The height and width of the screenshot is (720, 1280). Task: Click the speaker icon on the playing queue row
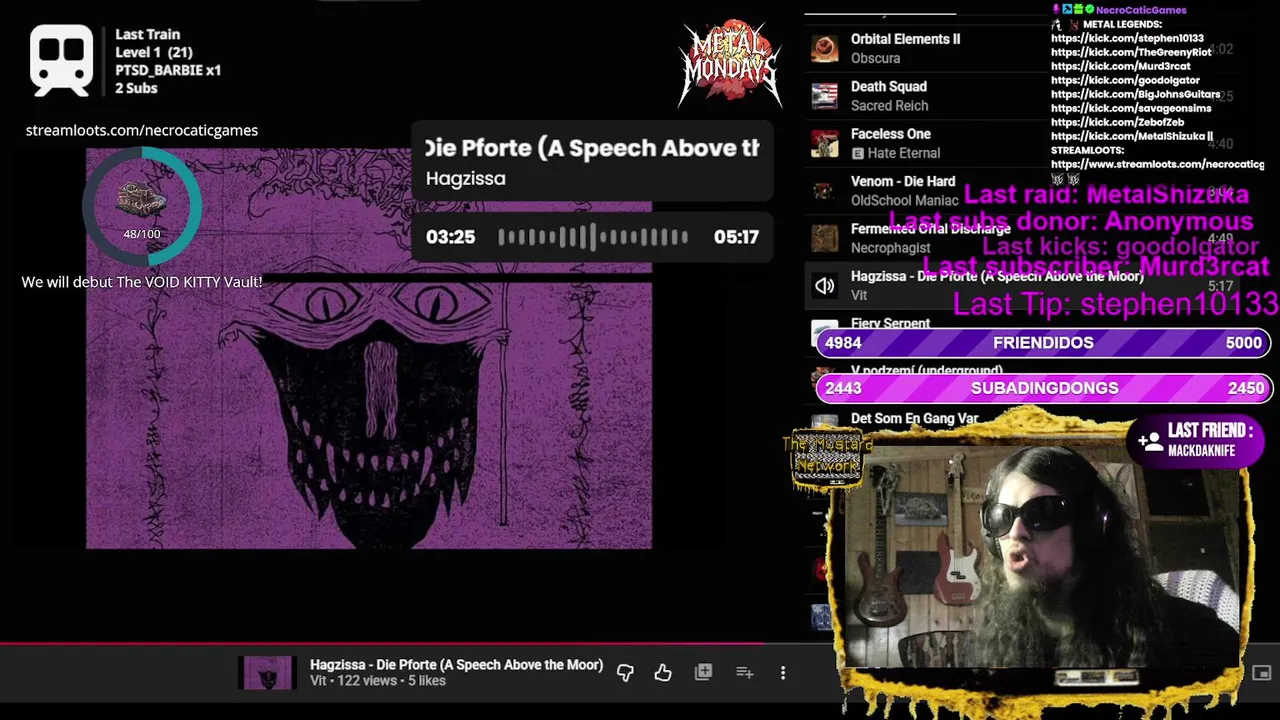[824, 286]
